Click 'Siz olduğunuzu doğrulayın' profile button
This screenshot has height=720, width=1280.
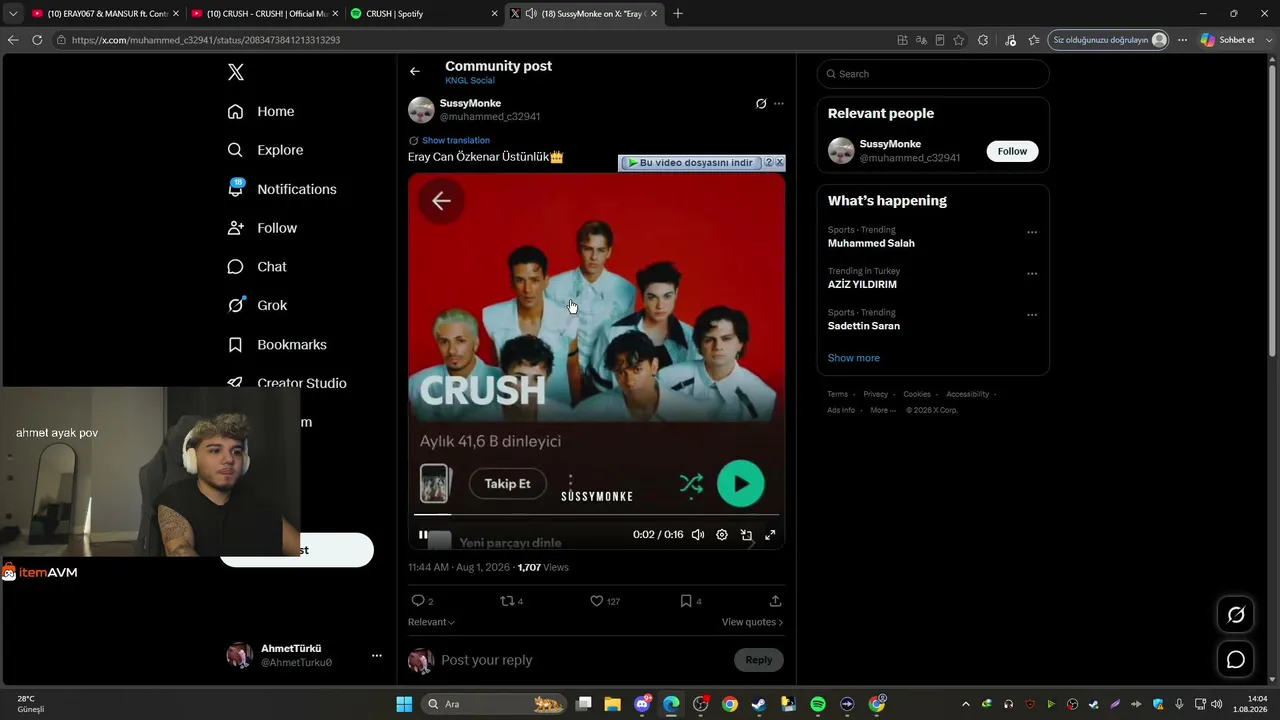point(1109,40)
